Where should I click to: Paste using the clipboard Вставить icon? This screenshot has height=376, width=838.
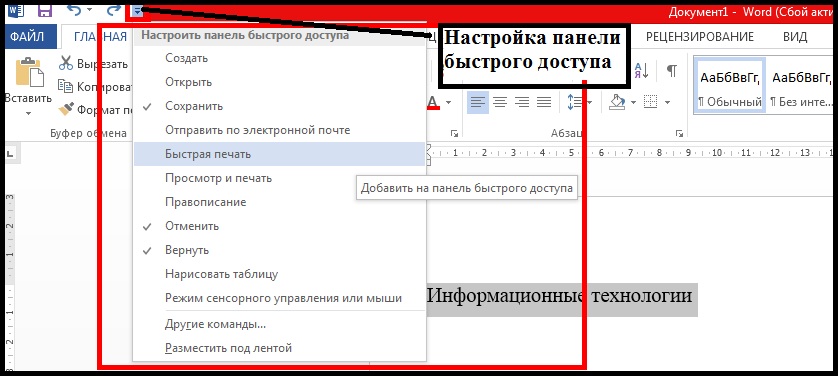(x=29, y=73)
